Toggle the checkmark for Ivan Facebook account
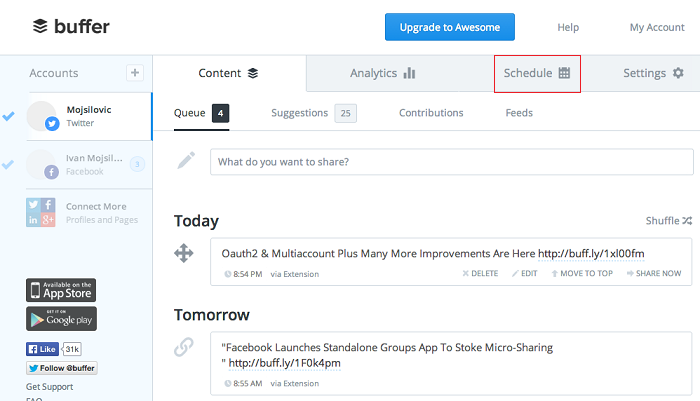 (9, 164)
